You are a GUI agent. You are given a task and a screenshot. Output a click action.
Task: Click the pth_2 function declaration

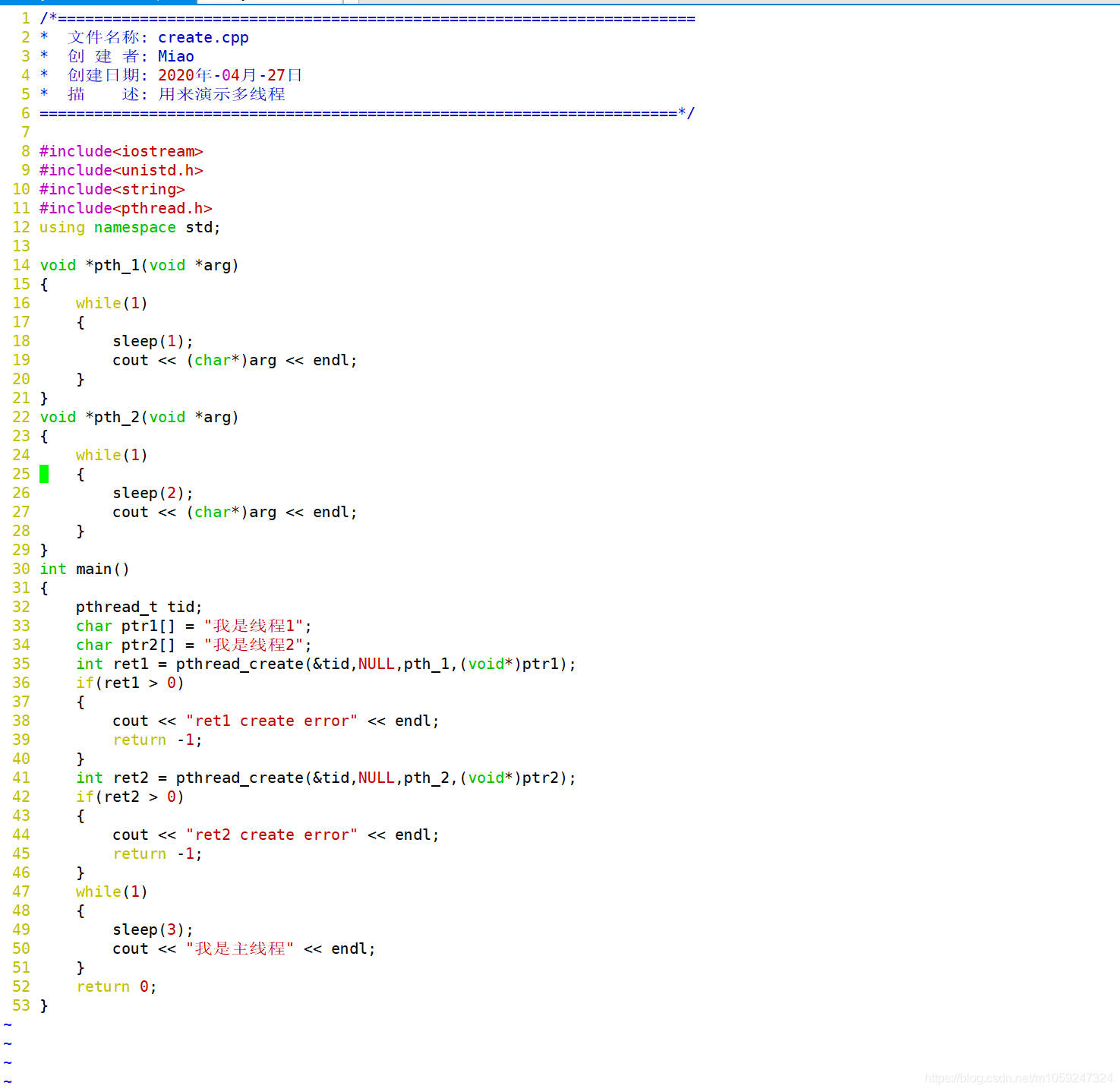pyautogui.click(x=140, y=417)
